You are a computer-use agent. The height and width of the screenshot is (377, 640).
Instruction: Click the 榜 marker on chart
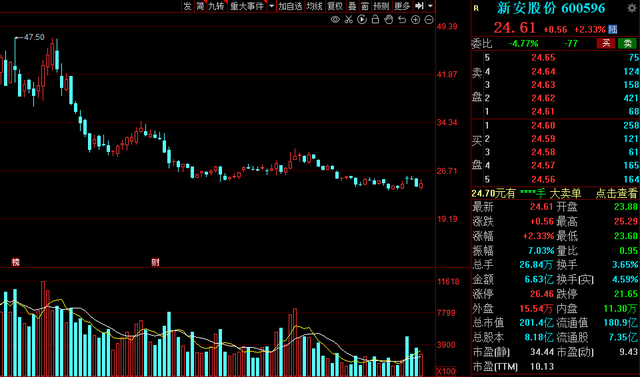(x=16, y=262)
